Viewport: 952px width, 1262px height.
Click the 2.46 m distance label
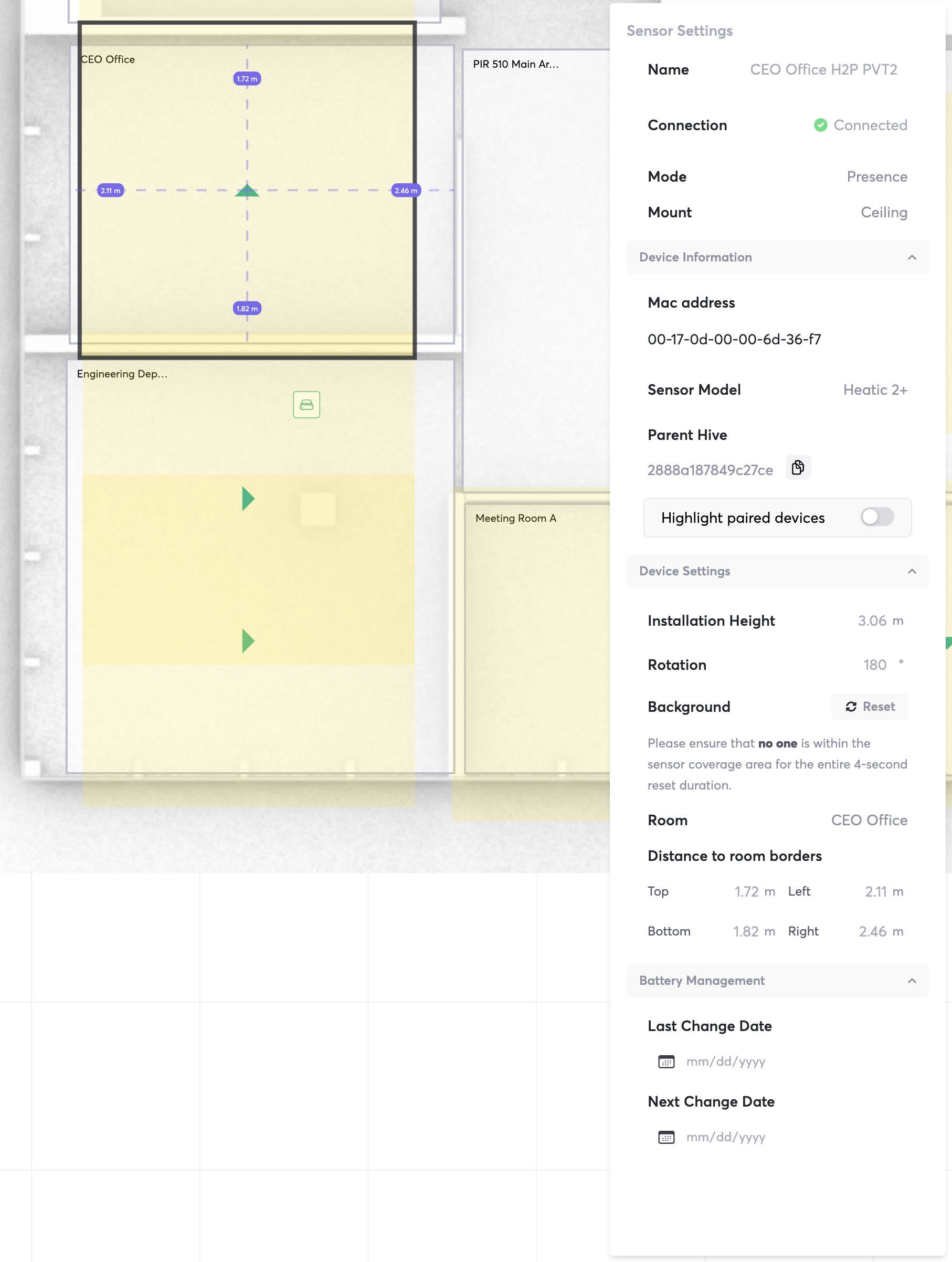pos(406,191)
